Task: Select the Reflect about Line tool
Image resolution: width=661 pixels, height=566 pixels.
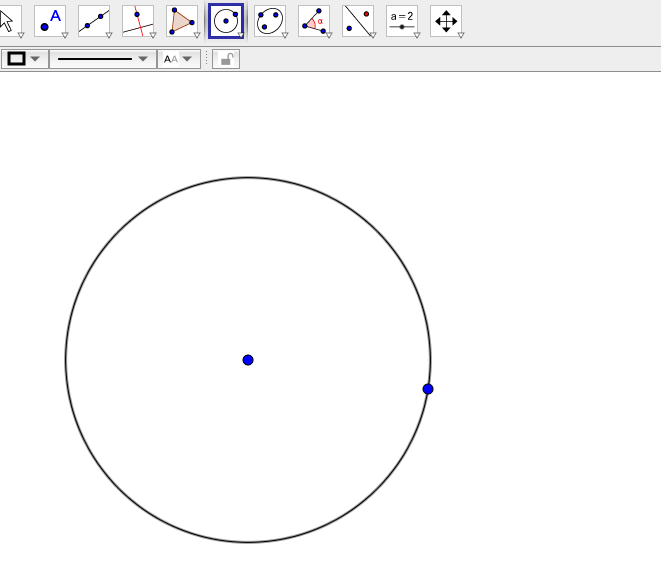Action: coord(357,20)
